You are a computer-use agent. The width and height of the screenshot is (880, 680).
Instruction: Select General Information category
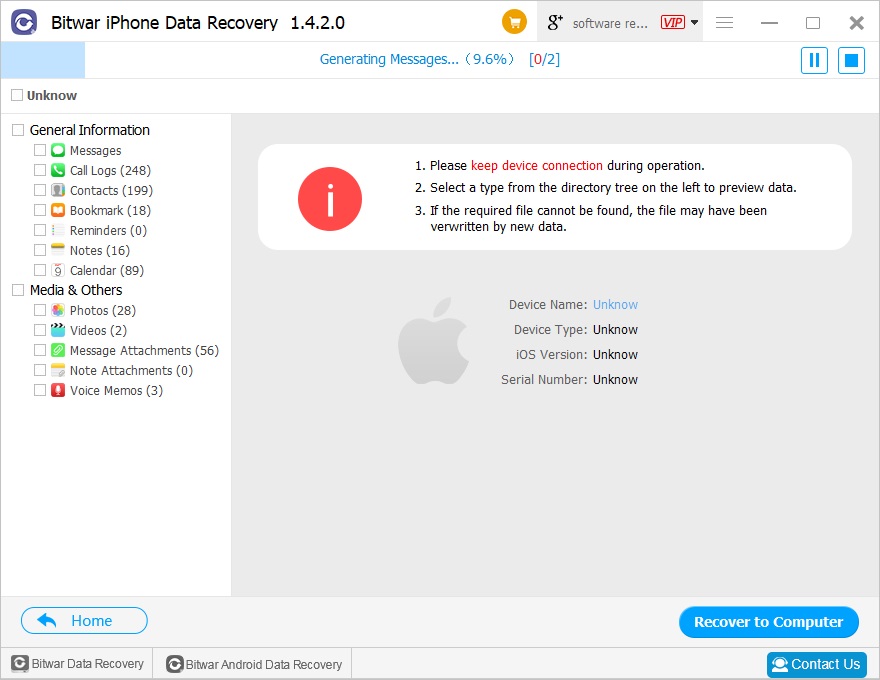90,130
